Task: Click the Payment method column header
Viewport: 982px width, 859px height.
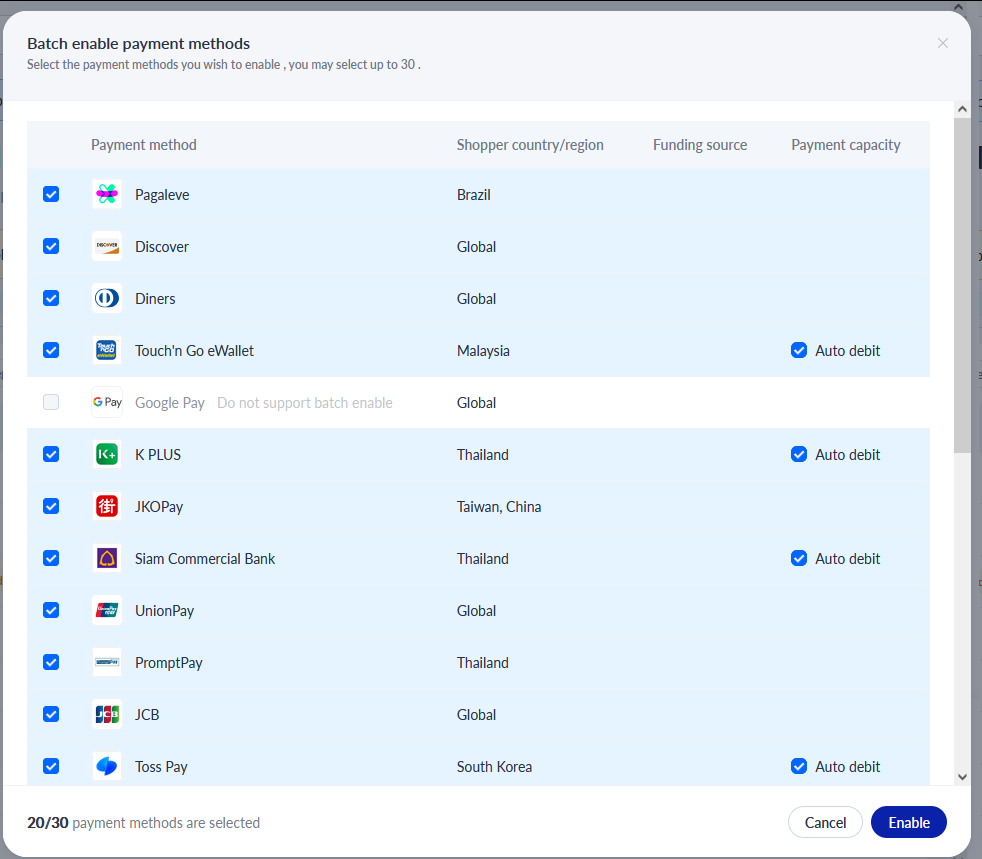Action: 144,145
